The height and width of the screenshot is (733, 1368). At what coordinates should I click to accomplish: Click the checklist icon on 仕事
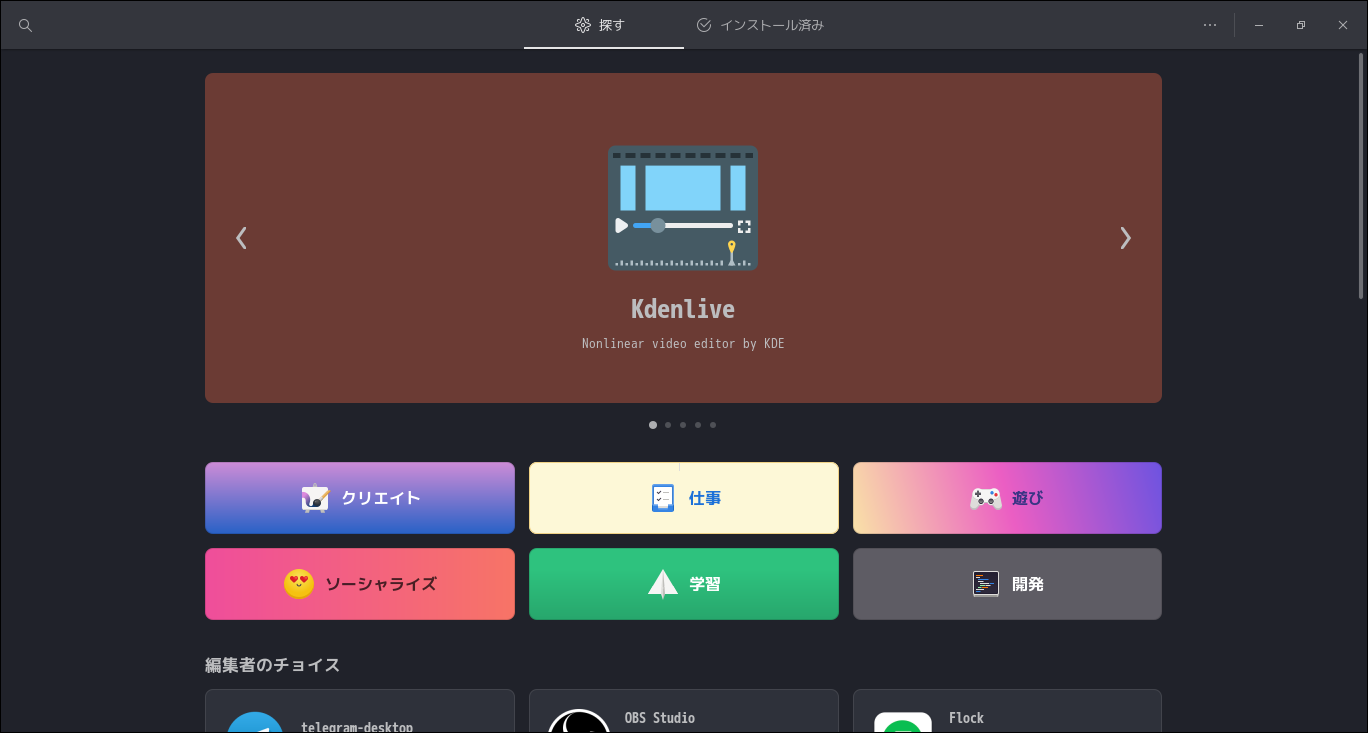pos(662,498)
